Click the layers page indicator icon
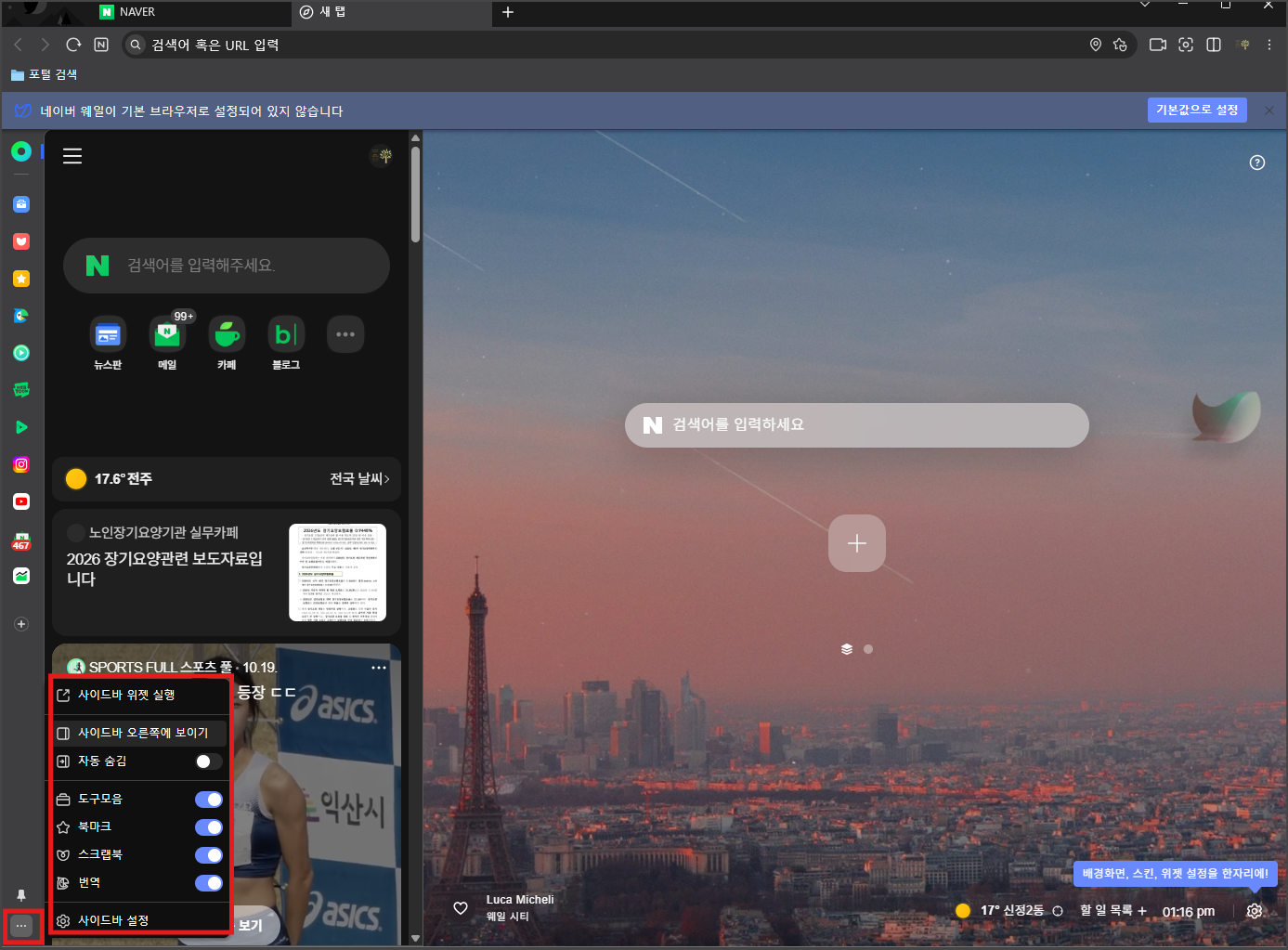This screenshot has height=950, width=1288. pyautogui.click(x=847, y=649)
